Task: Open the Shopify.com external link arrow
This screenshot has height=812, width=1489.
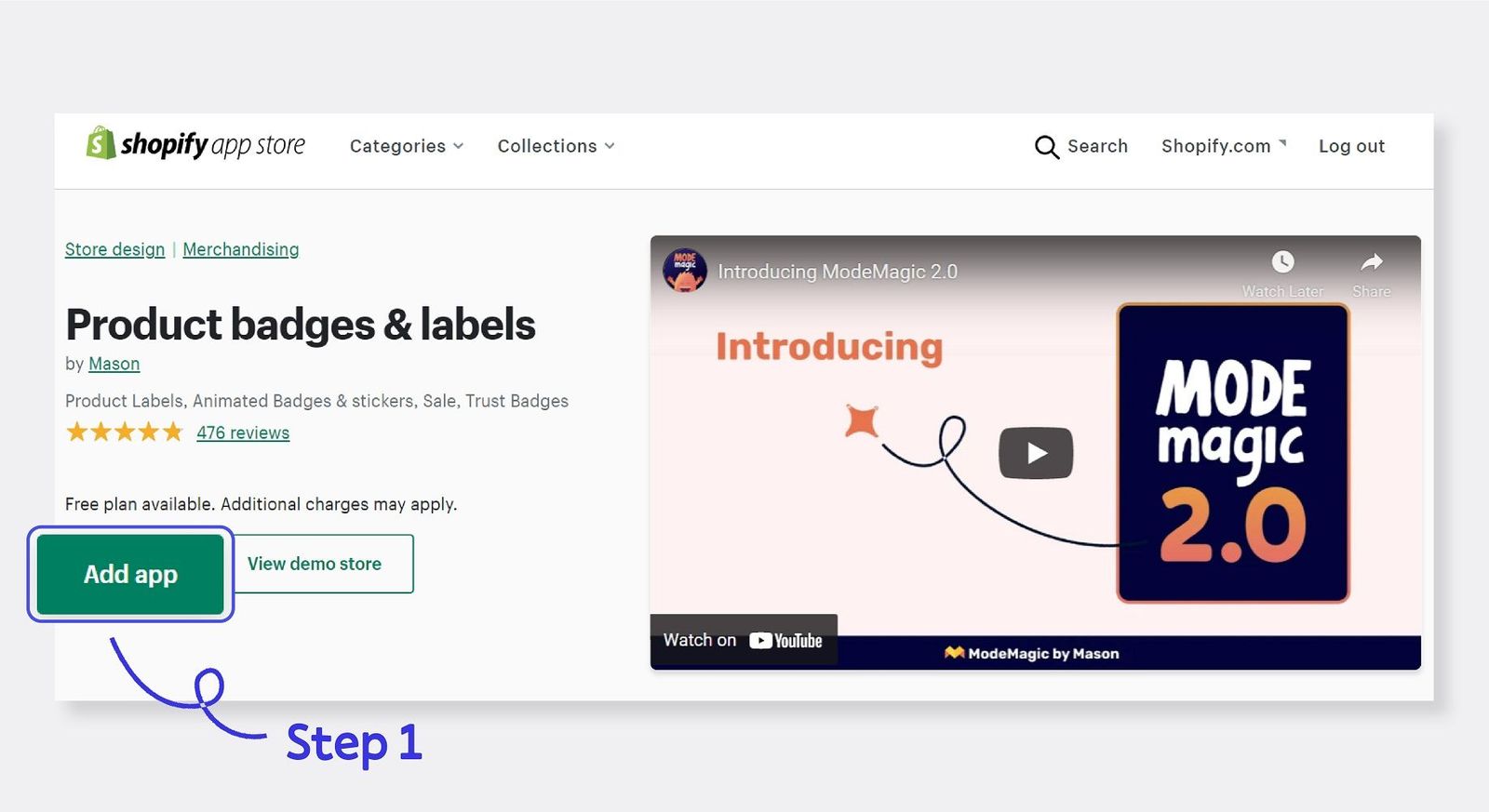Action: [x=1282, y=143]
